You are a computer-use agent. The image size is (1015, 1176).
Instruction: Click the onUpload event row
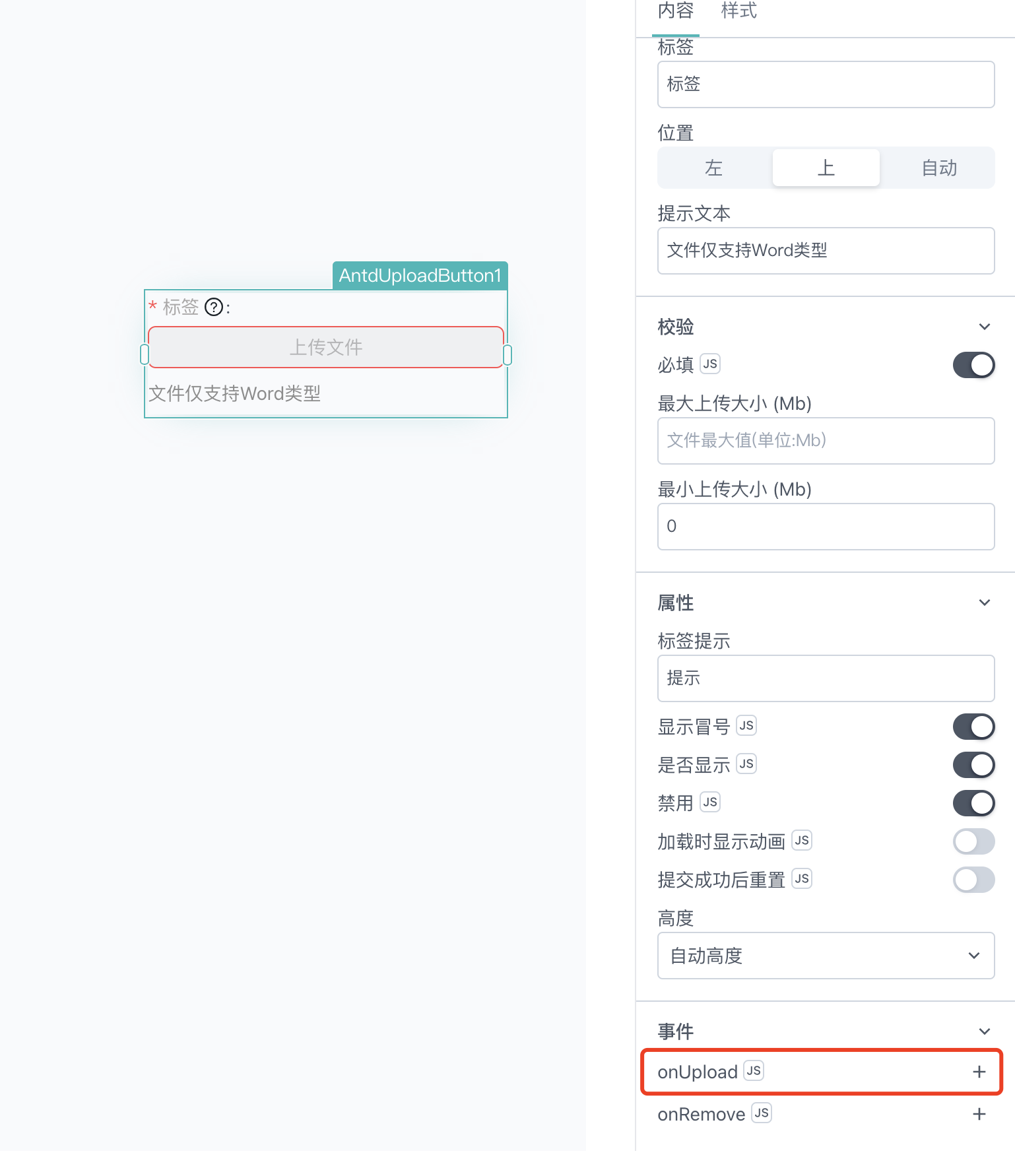click(822, 1072)
